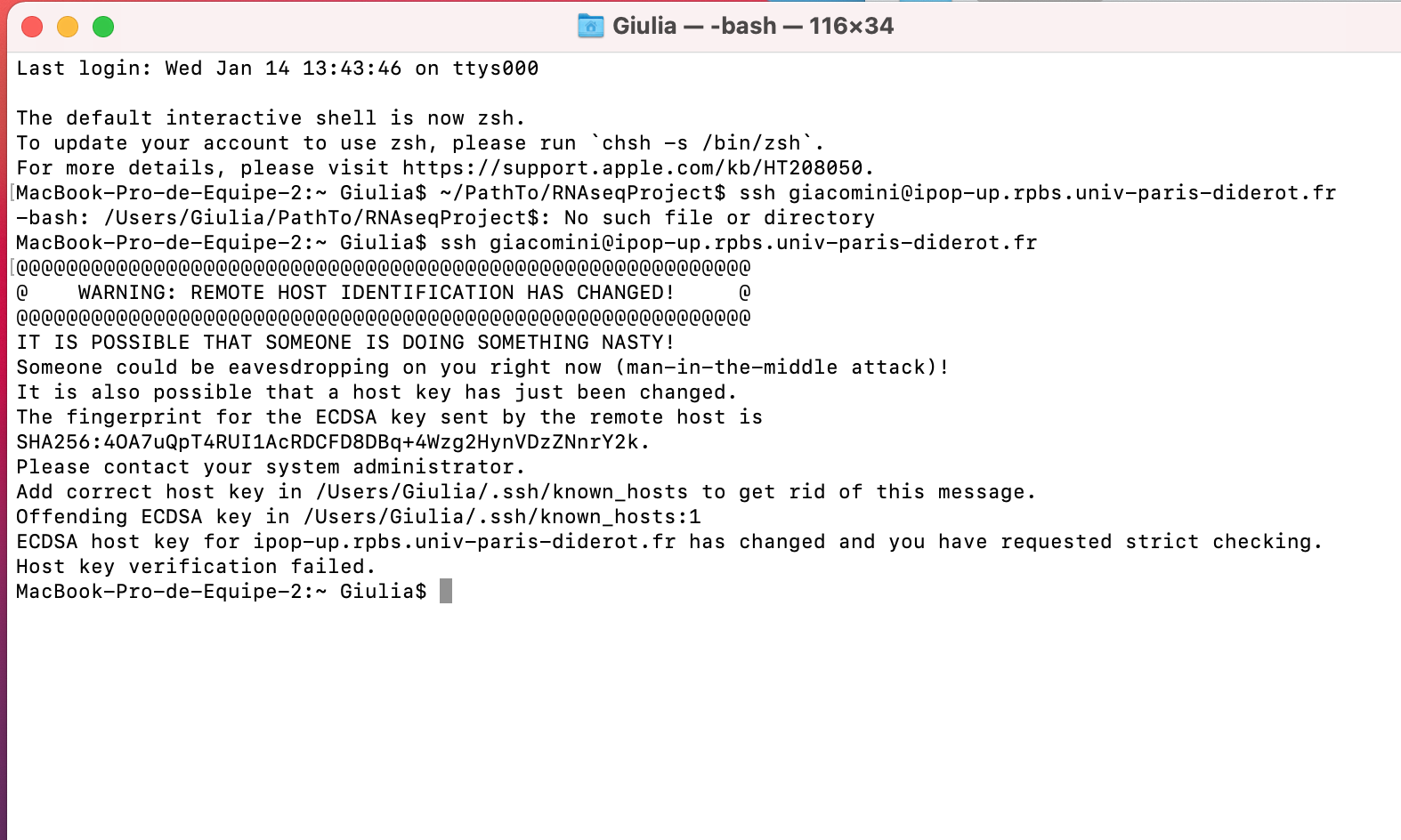The width and height of the screenshot is (1401, 840).
Task: Click "The default interactive shell is now zsh."
Action: pos(271,118)
